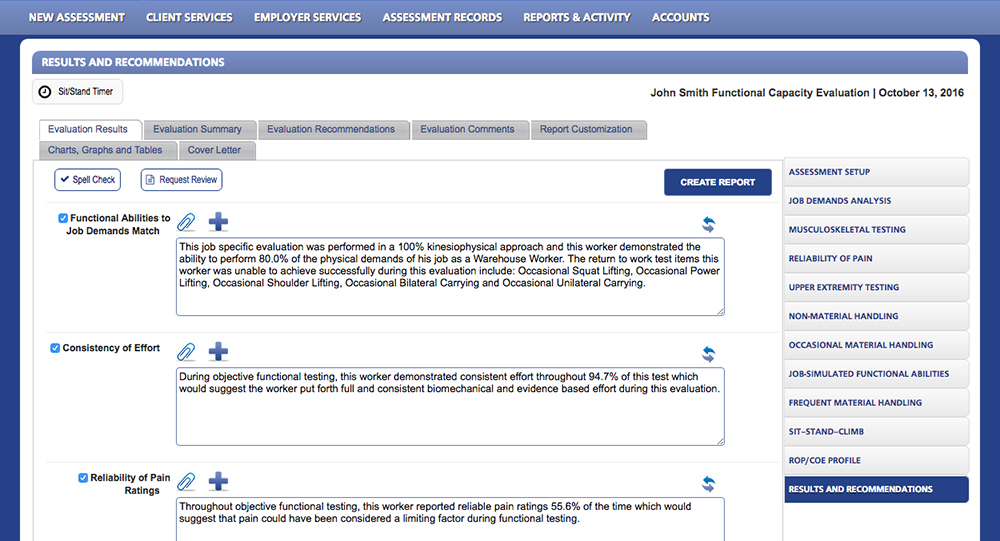Go to Occasional Material Handling section
Image resolution: width=1000 pixels, height=541 pixels.
[x=876, y=345]
